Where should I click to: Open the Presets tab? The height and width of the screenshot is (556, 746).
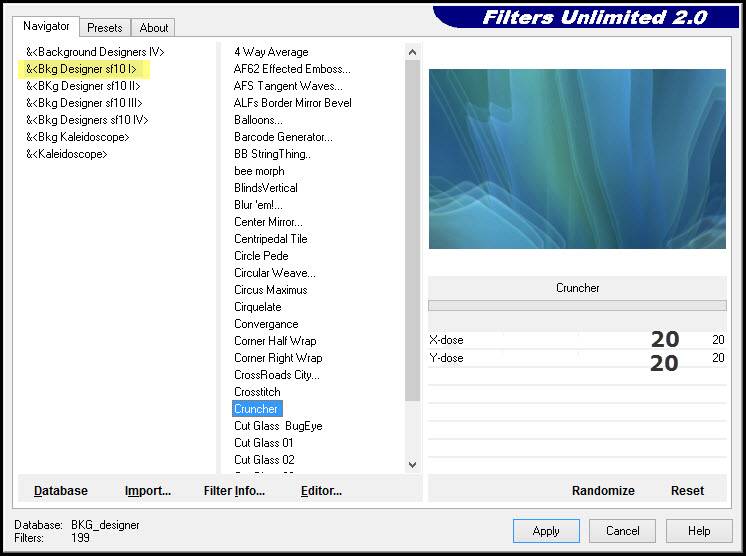point(105,28)
